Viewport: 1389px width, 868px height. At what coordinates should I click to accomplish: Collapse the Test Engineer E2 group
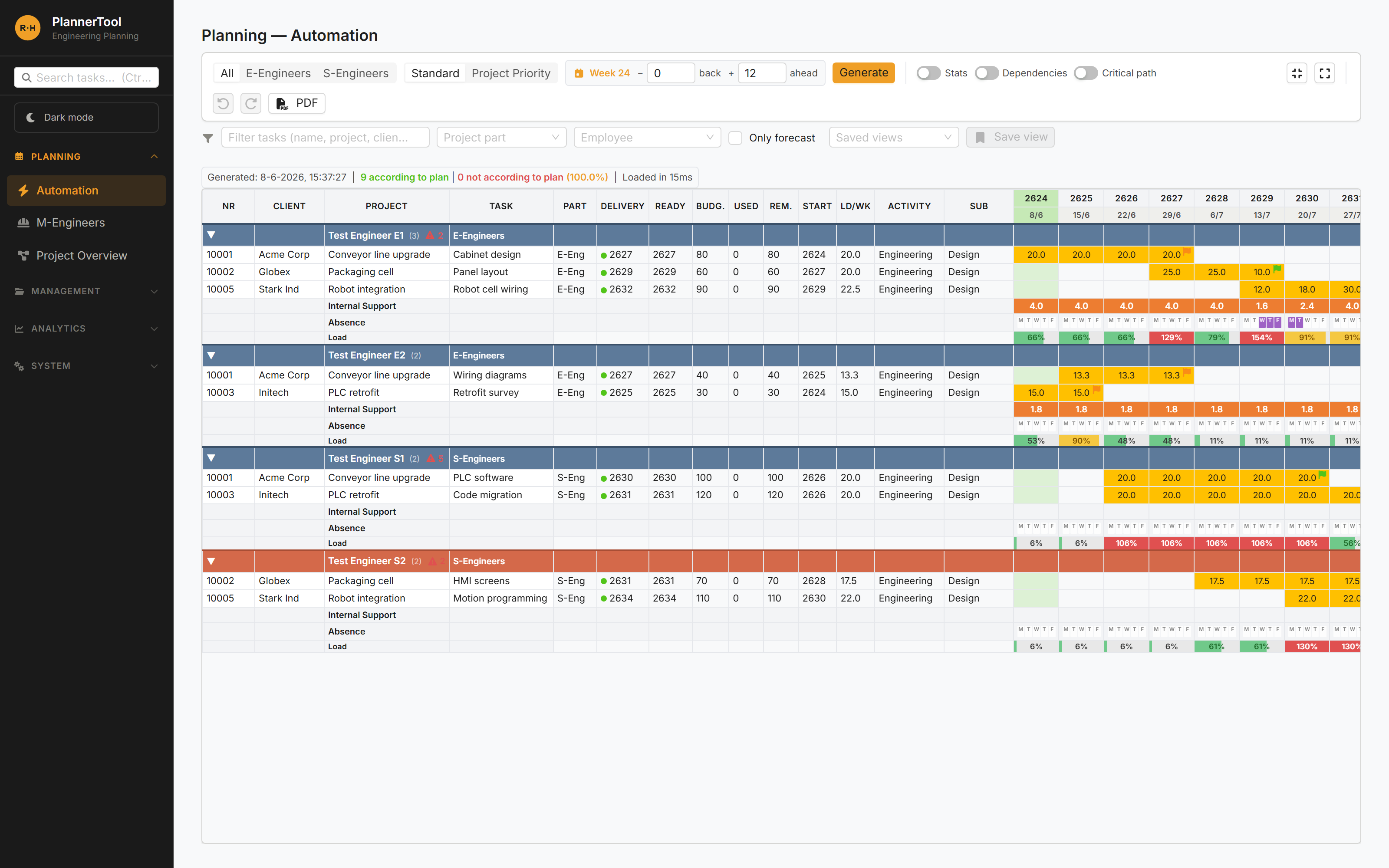point(211,355)
